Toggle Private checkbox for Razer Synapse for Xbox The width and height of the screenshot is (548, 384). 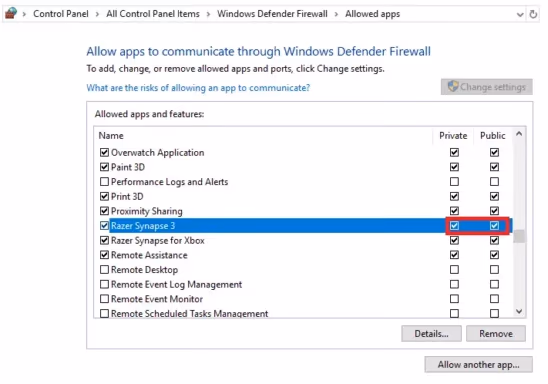point(454,240)
